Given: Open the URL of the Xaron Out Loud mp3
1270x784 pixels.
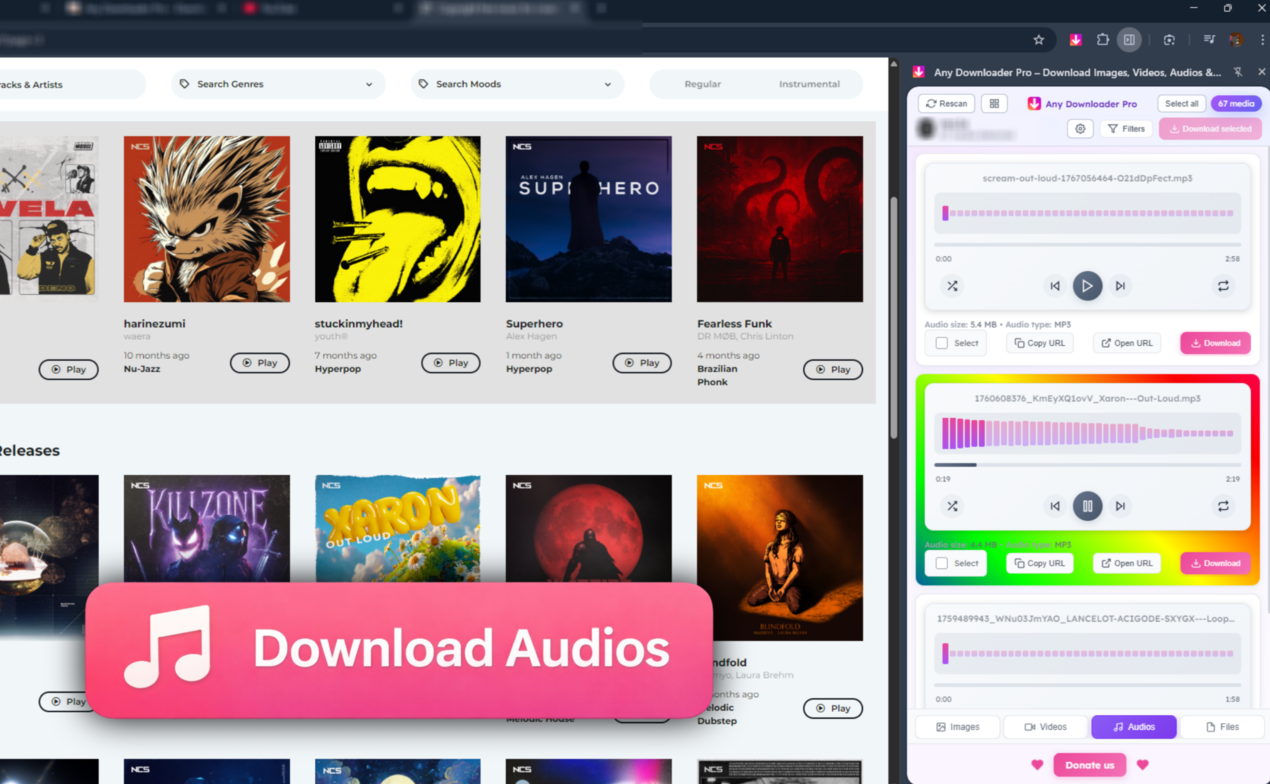Looking at the screenshot, I should (1127, 563).
